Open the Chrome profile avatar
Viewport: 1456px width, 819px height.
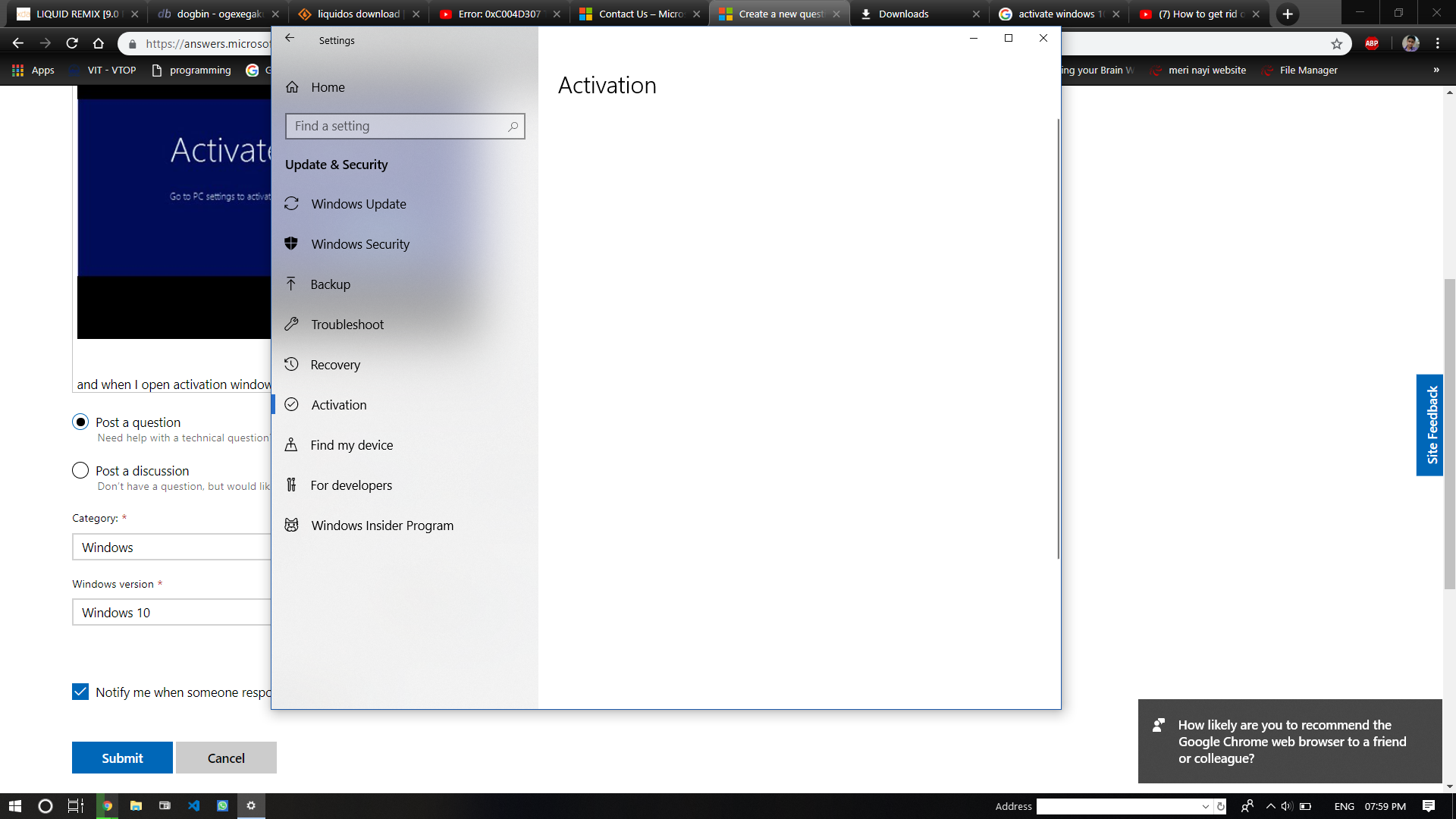(x=1410, y=43)
